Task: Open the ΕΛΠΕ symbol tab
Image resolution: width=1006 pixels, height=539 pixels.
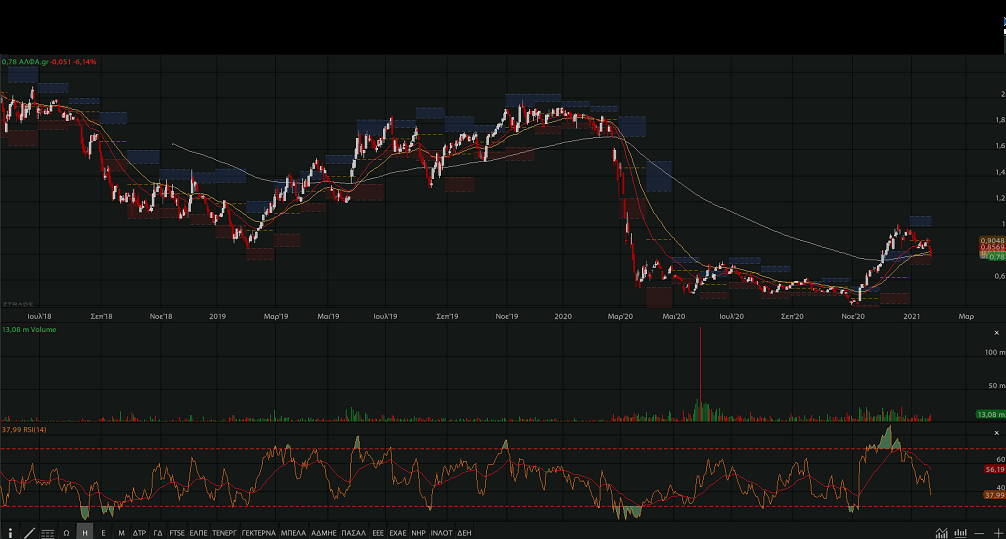Action: coord(198,532)
